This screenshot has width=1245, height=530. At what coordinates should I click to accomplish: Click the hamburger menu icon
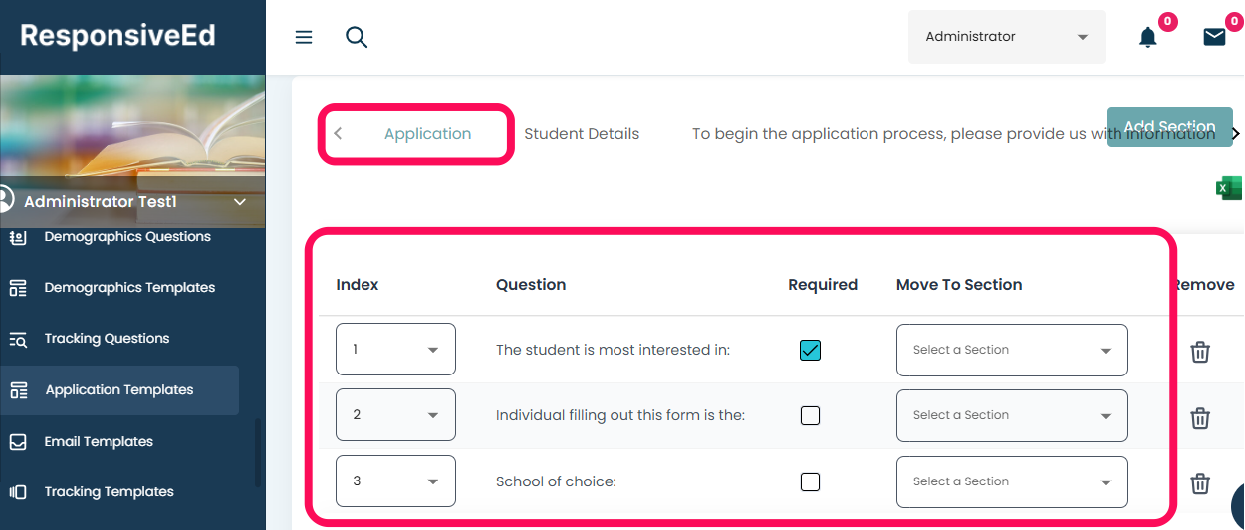click(x=304, y=37)
